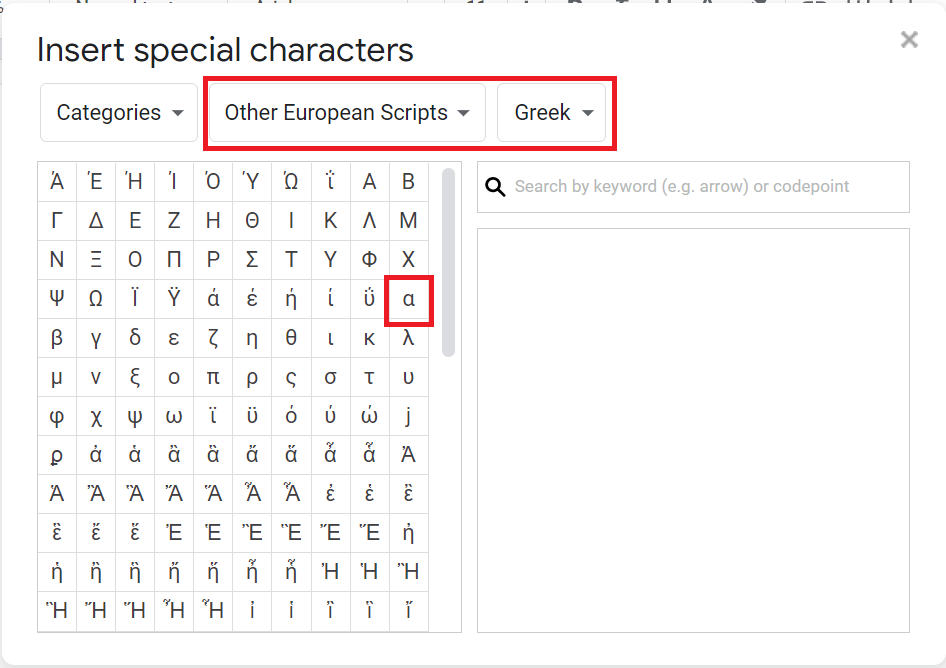Insert the lowercase omega character
This screenshot has width=946, height=668.
[x=174, y=415]
